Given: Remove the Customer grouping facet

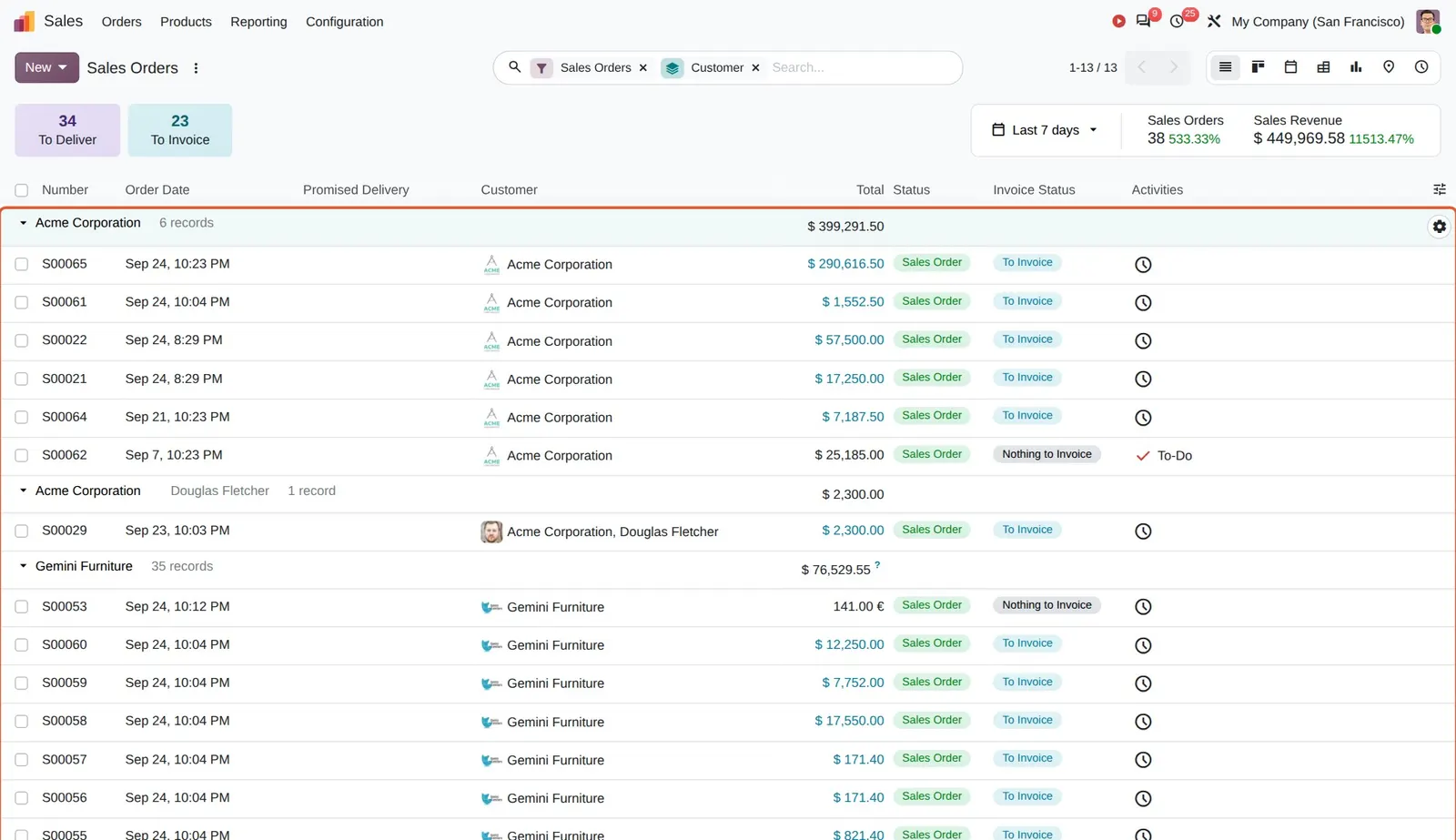Looking at the screenshot, I should (x=755, y=67).
